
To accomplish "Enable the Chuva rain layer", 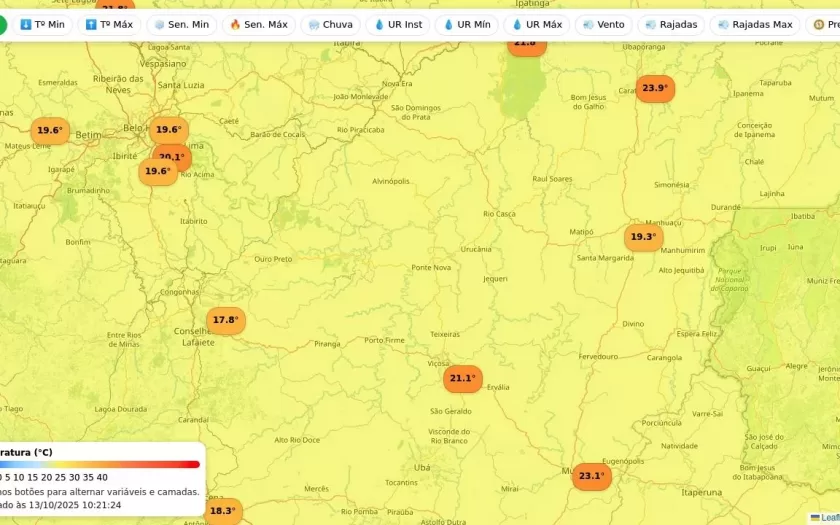I will [330, 24].
